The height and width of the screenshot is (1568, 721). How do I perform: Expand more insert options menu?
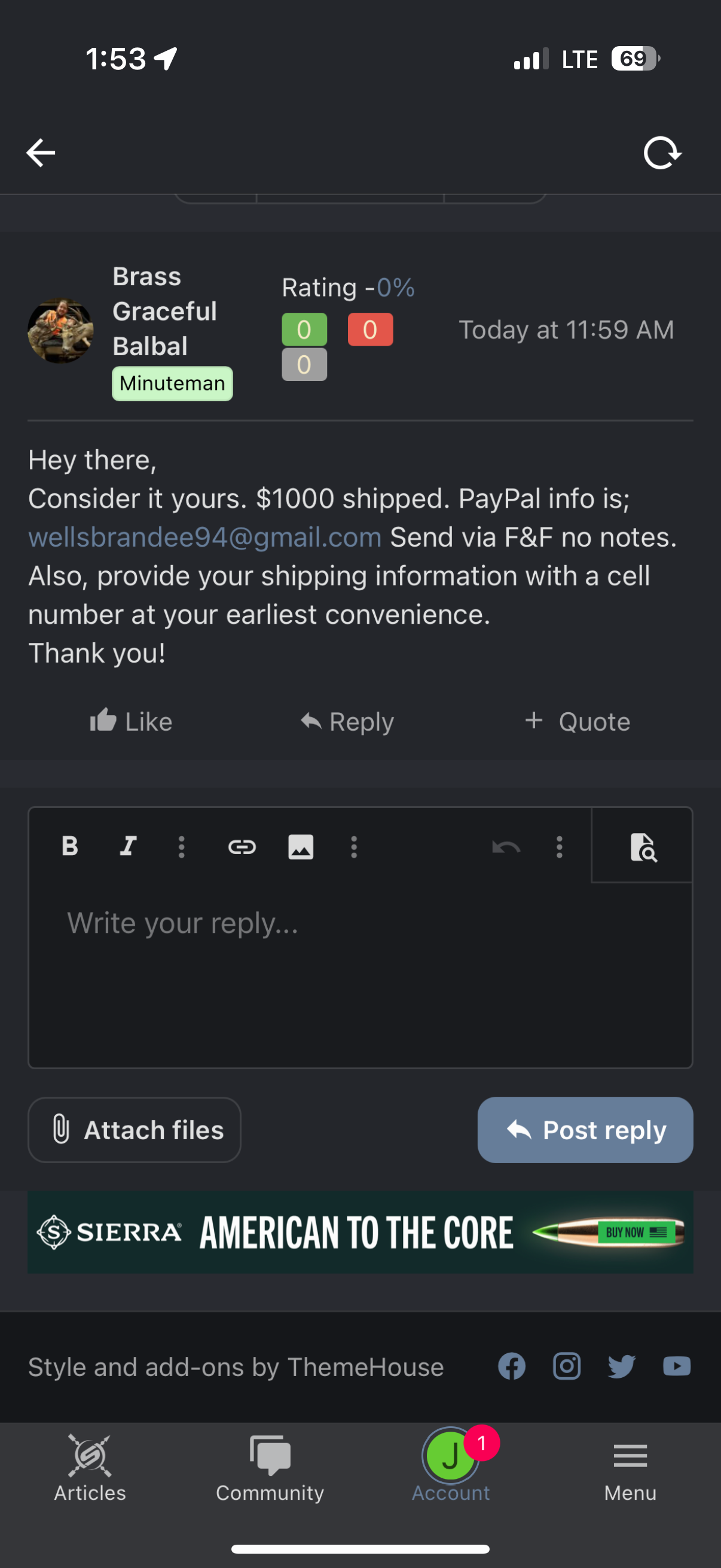tap(354, 847)
